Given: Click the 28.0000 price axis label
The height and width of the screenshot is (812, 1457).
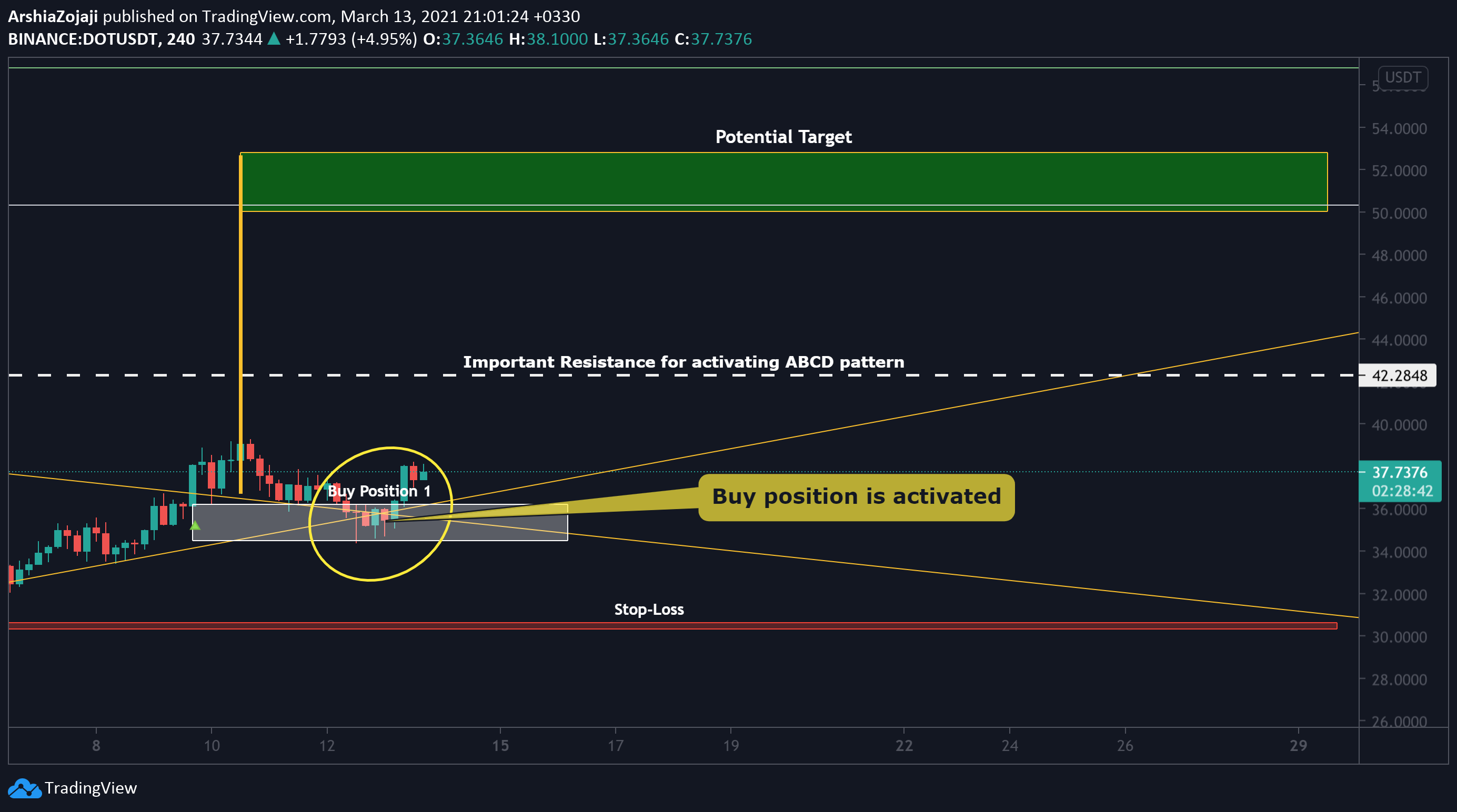Looking at the screenshot, I should [x=1399, y=679].
